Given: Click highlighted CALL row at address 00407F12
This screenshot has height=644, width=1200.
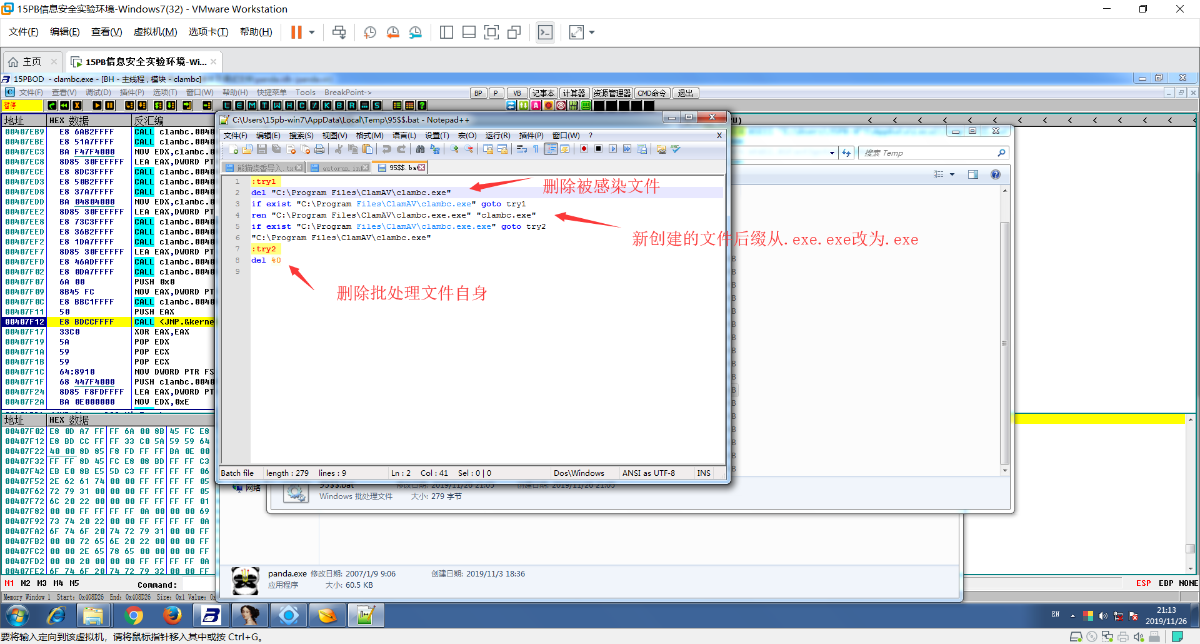Looking at the screenshot, I should pyautogui.click(x=108, y=322).
